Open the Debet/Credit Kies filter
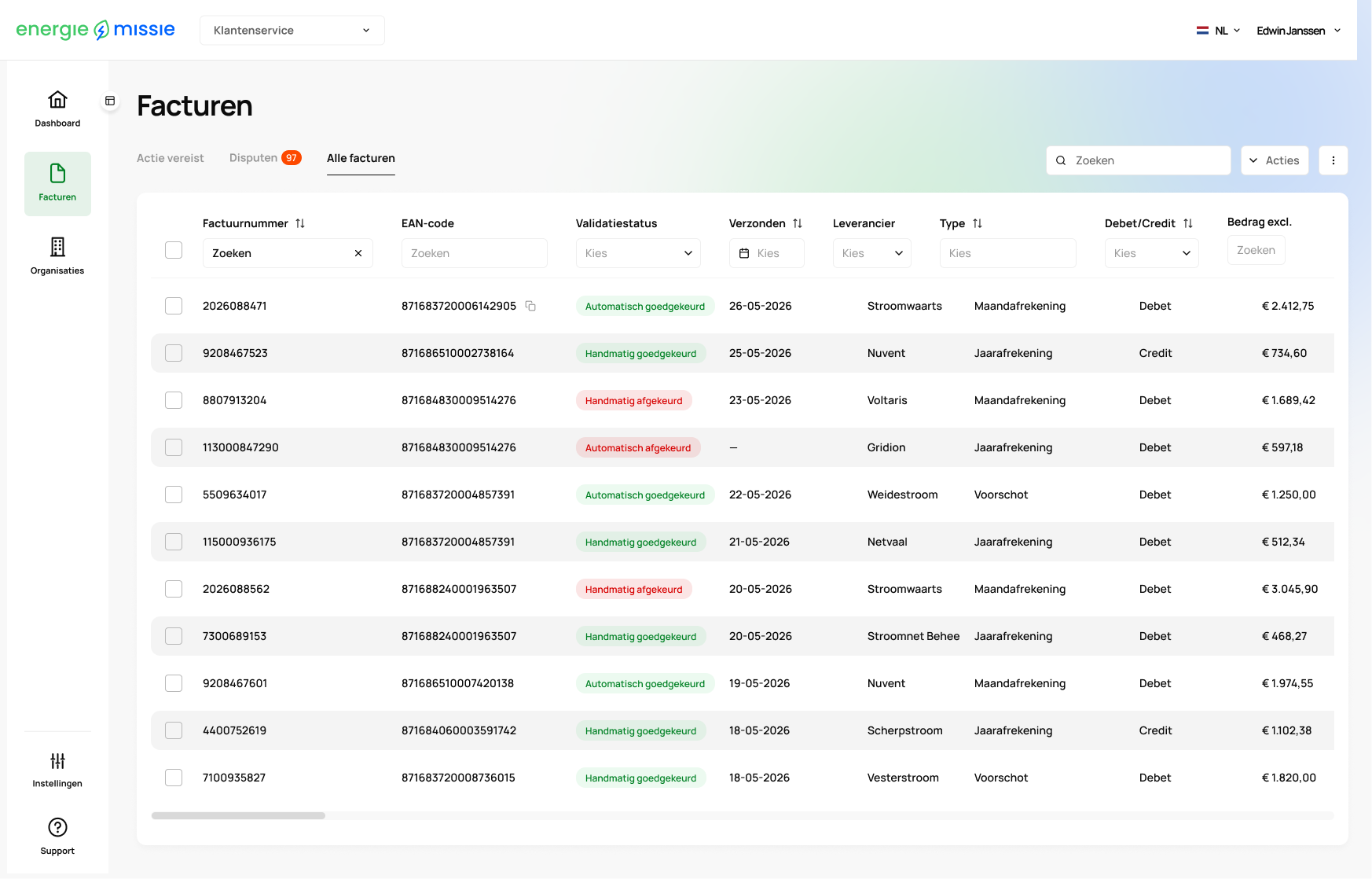The width and height of the screenshot is (1372, 879). pyautogui.click(x=1151, y=253)
